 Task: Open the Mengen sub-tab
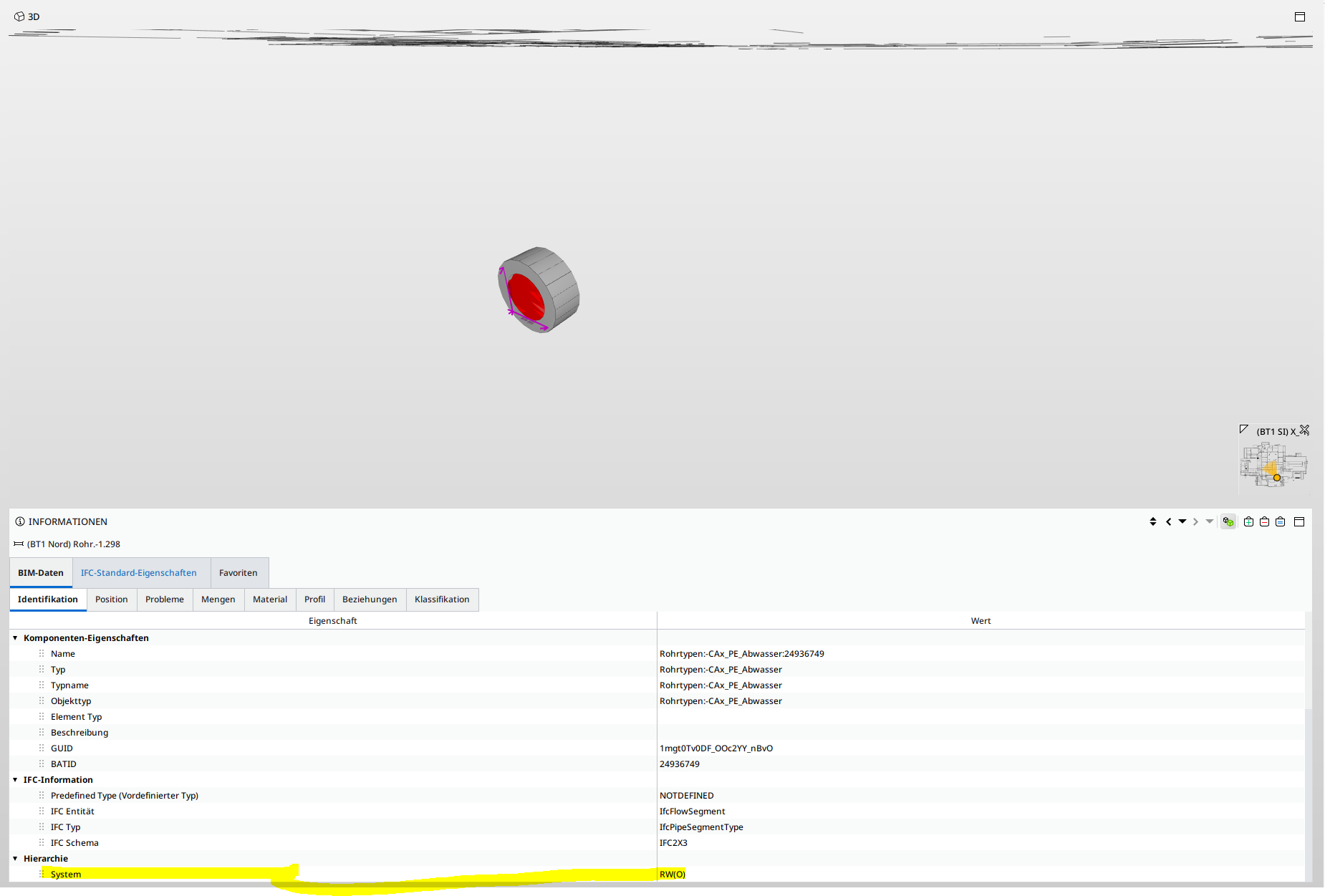tap(218, 599)
